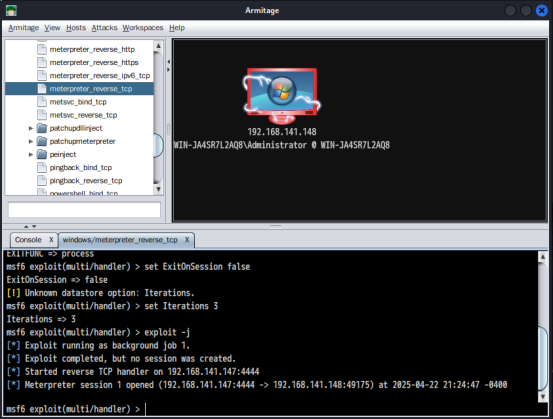Select pingback_reverse_tcp payload
553x419 pixels.
click(86, 181)
